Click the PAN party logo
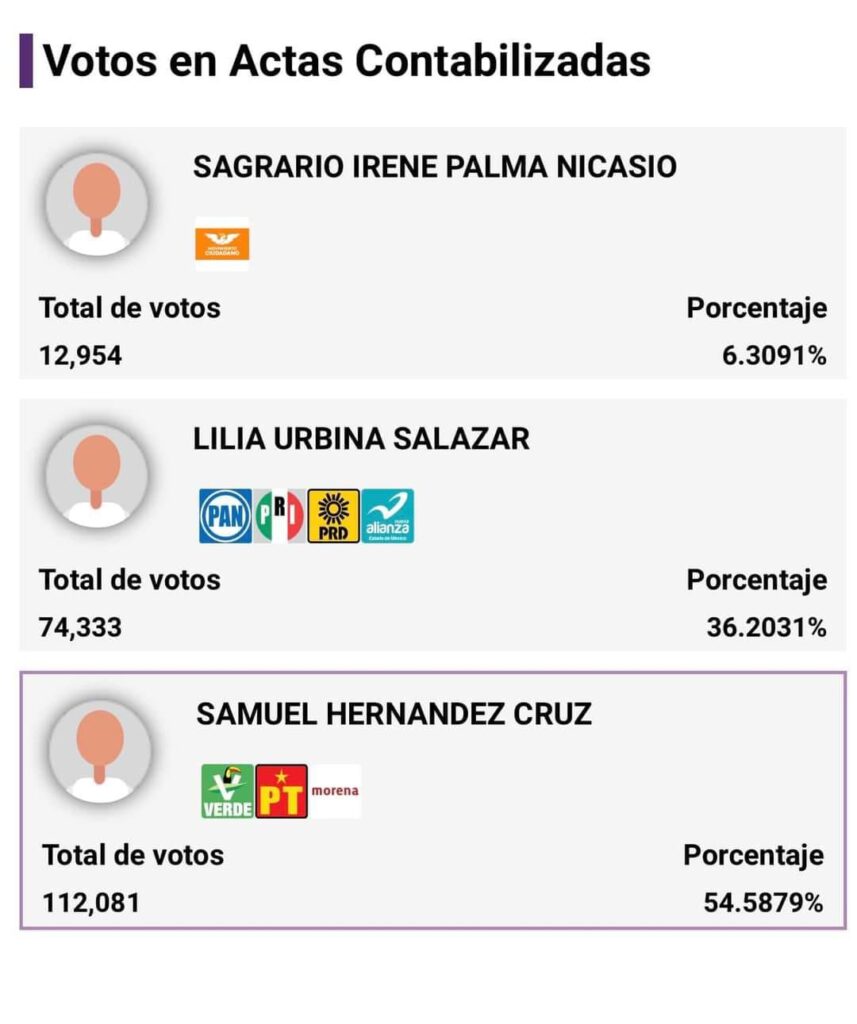Viewport: 857px width, 1024px height. point(225,516)
